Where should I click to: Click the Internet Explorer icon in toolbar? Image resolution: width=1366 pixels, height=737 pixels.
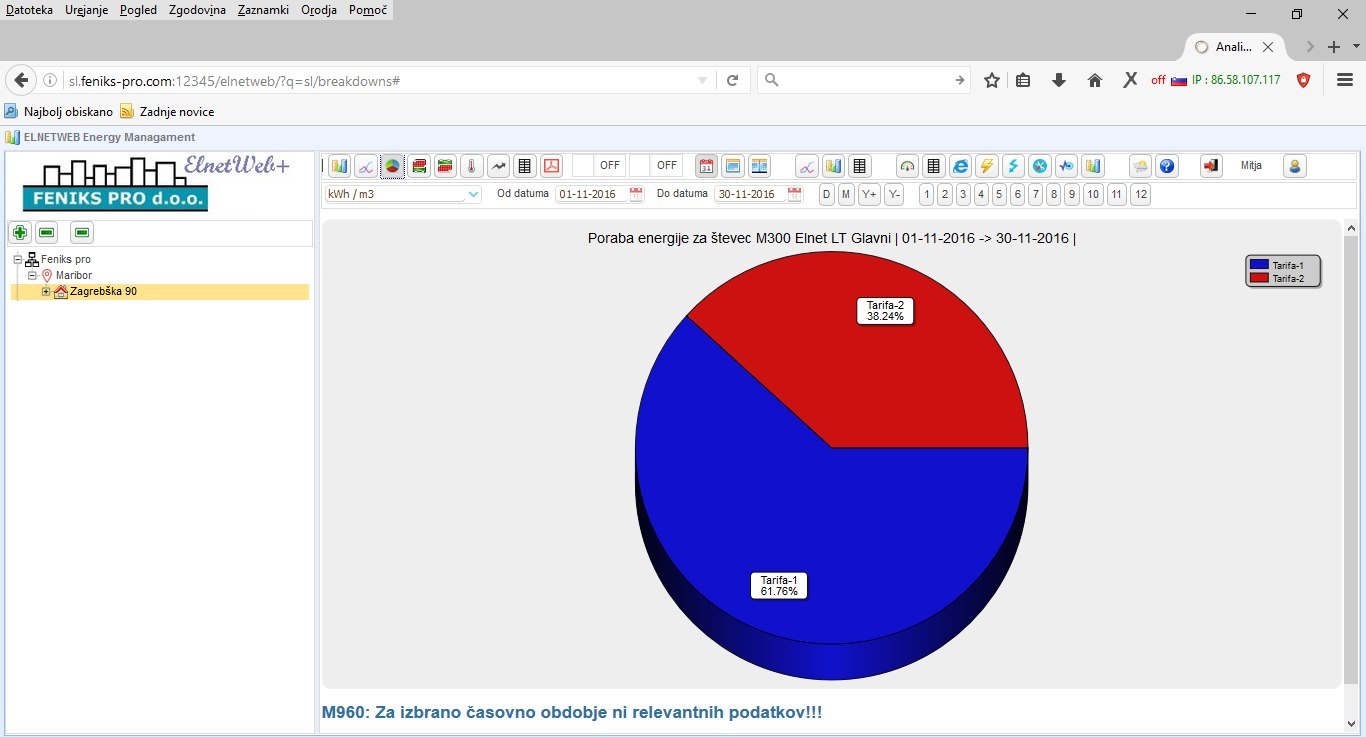[x=960, y=166]
